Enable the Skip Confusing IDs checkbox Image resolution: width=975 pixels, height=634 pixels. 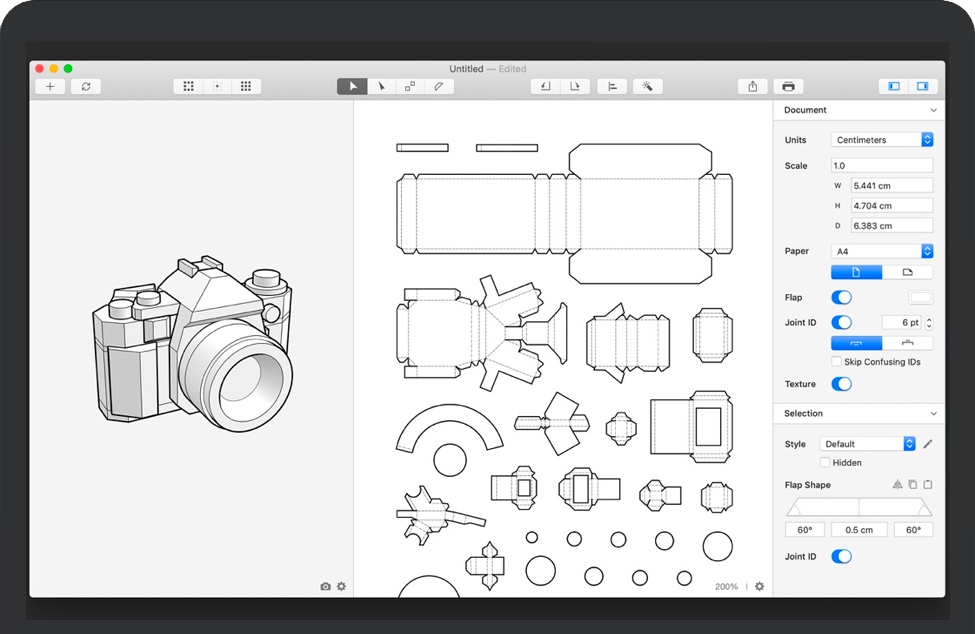pyautogui.click(x=836, y=362)
